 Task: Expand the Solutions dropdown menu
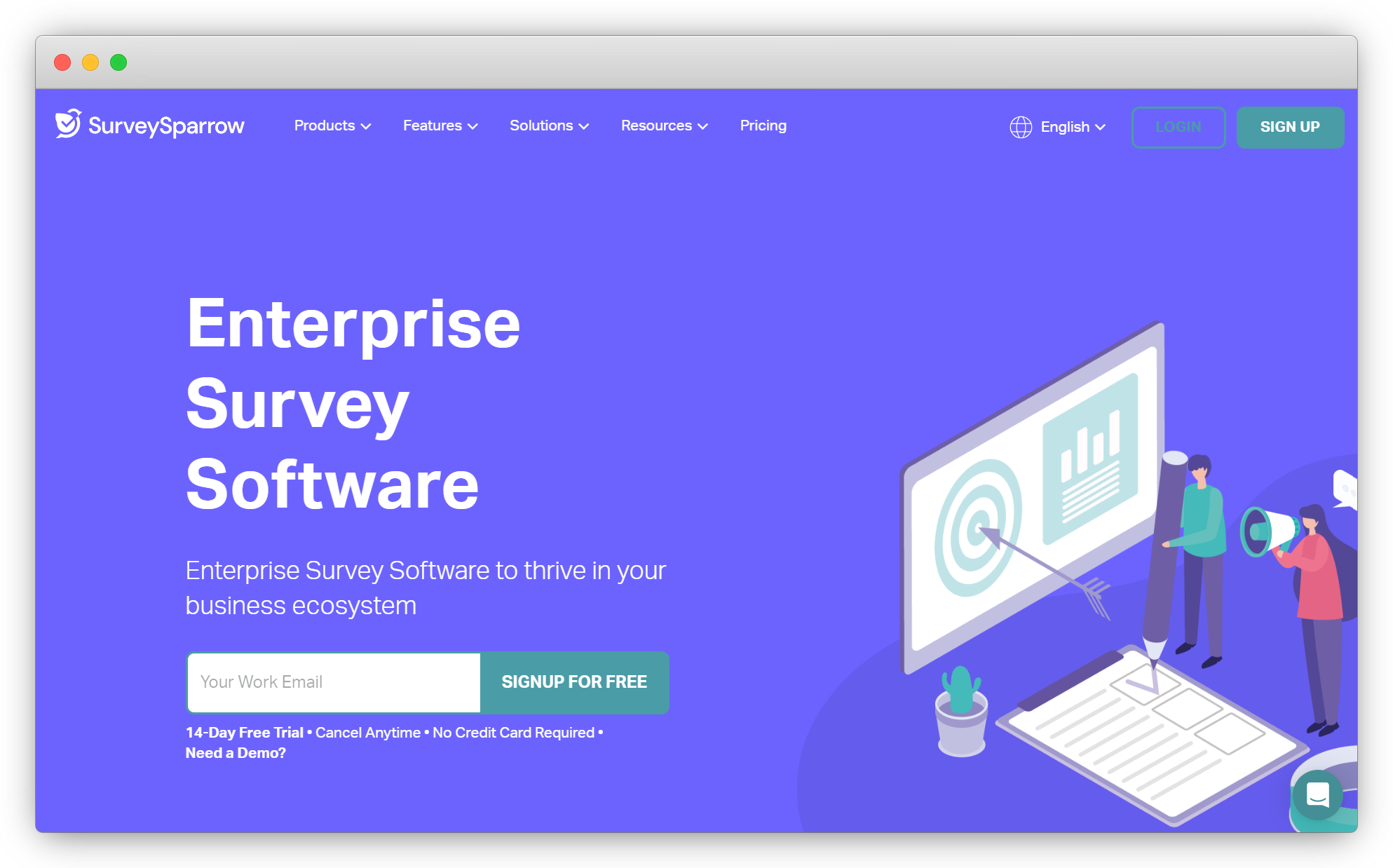tap(548, 125)
